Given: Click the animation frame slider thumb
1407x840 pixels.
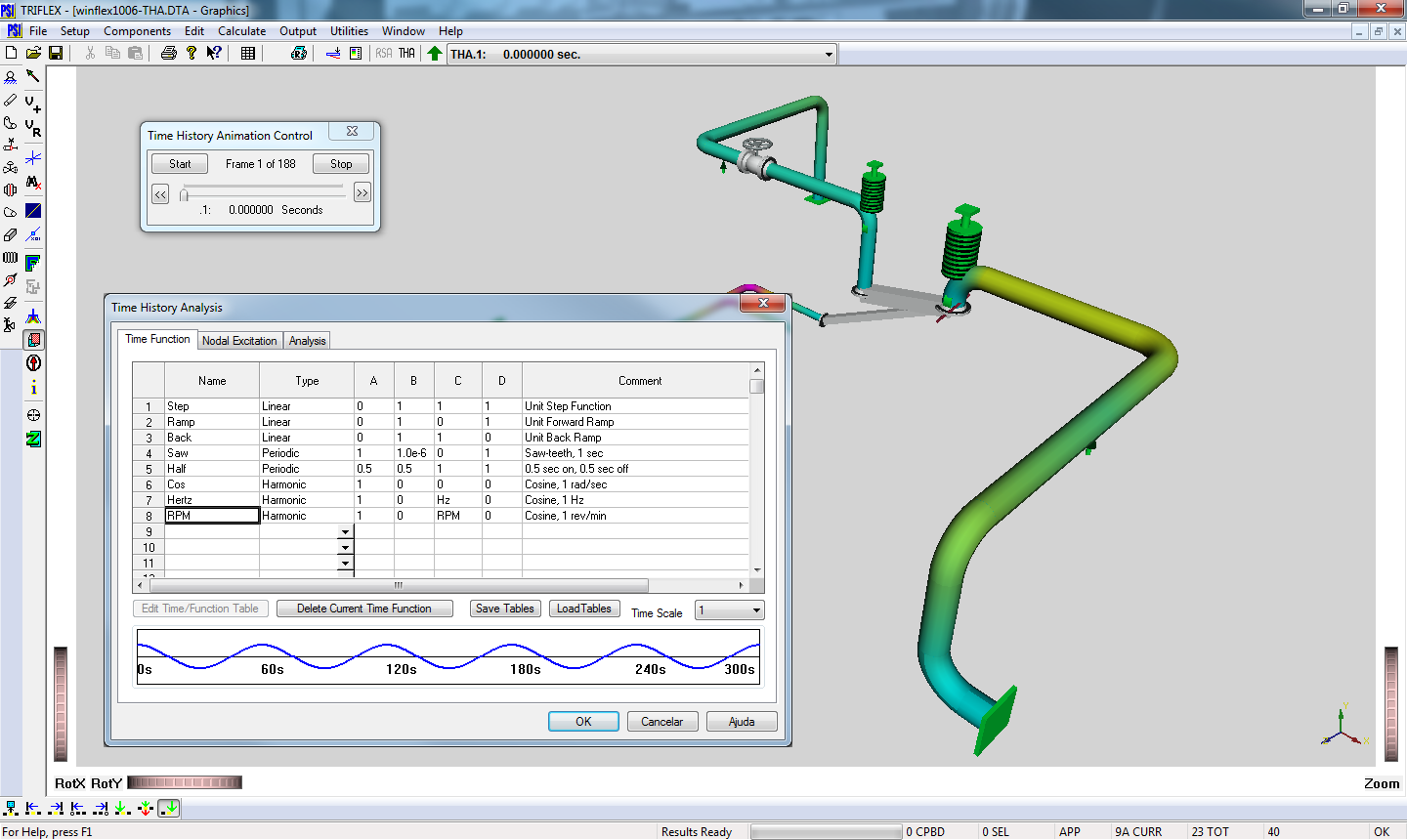Looking at the screenshot, I should [183, 194].
